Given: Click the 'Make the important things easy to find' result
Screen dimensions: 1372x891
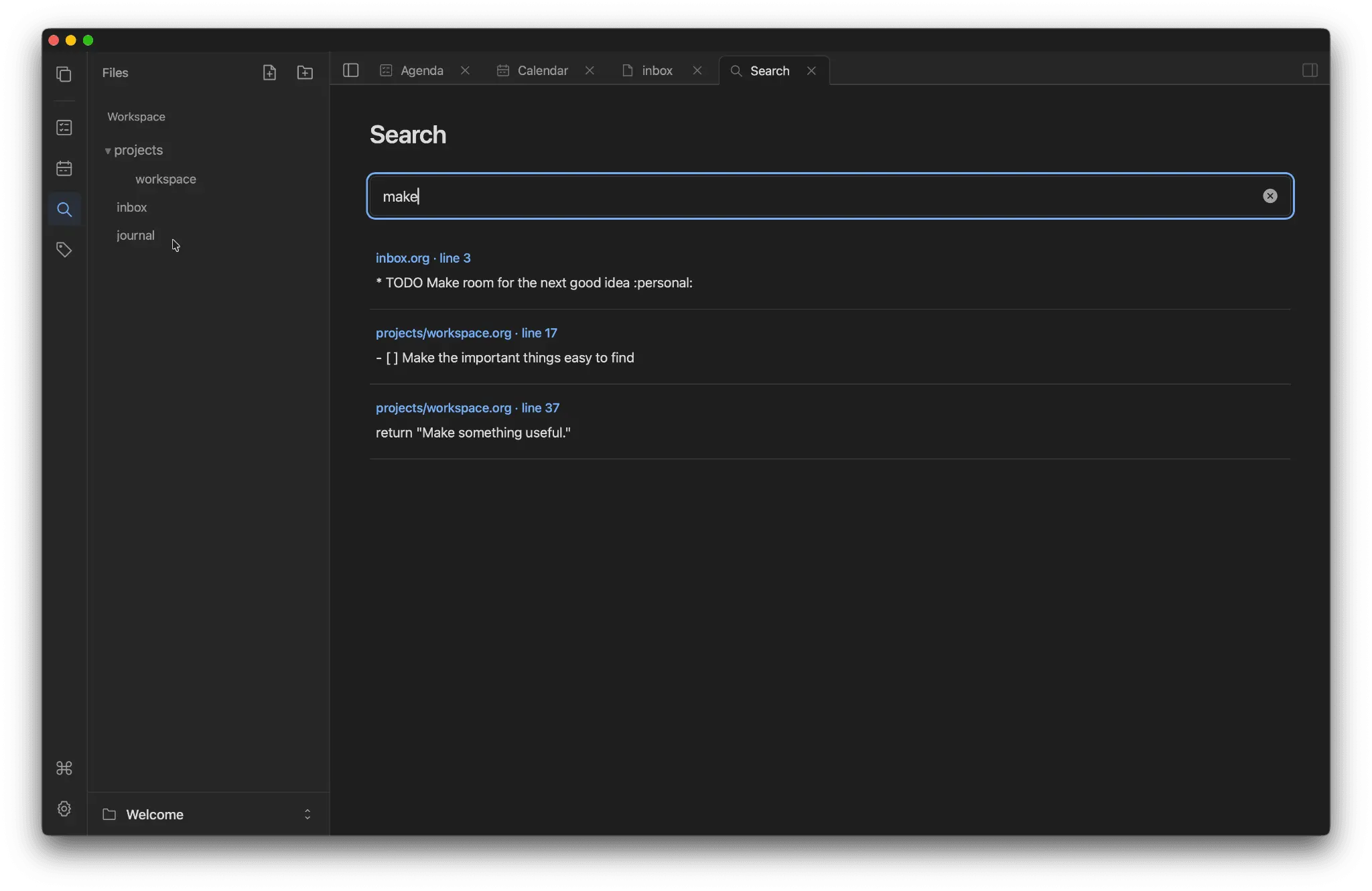Looking at the screenshot, I should tap(505, 358).
